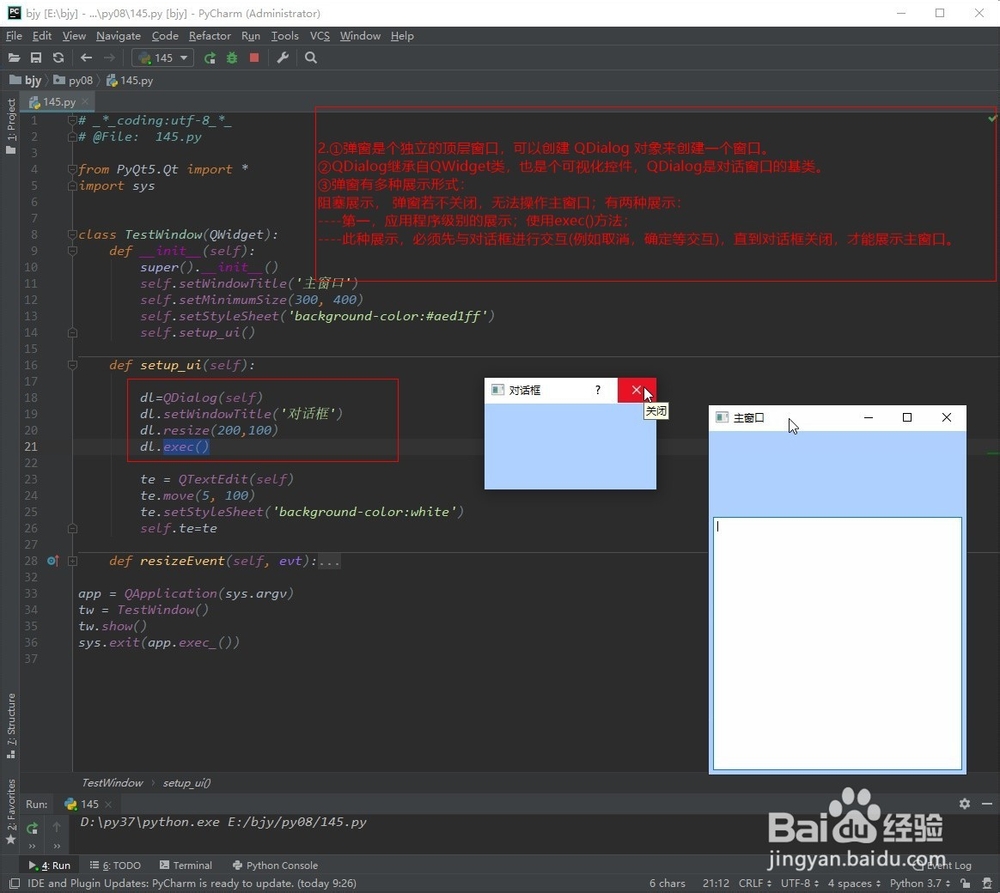Click the Edit menu
This screenshot has width=1000, height=893.
[x=41, y=36]
